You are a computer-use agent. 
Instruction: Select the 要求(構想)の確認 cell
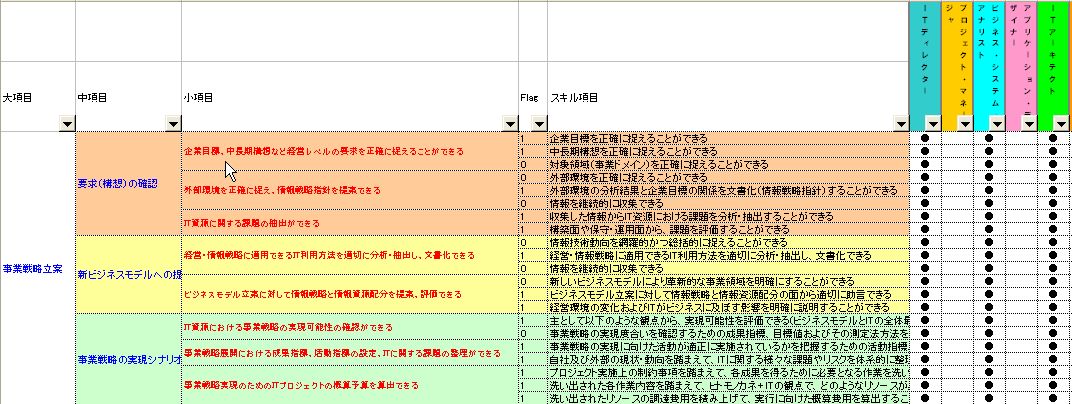click(128, 183)
